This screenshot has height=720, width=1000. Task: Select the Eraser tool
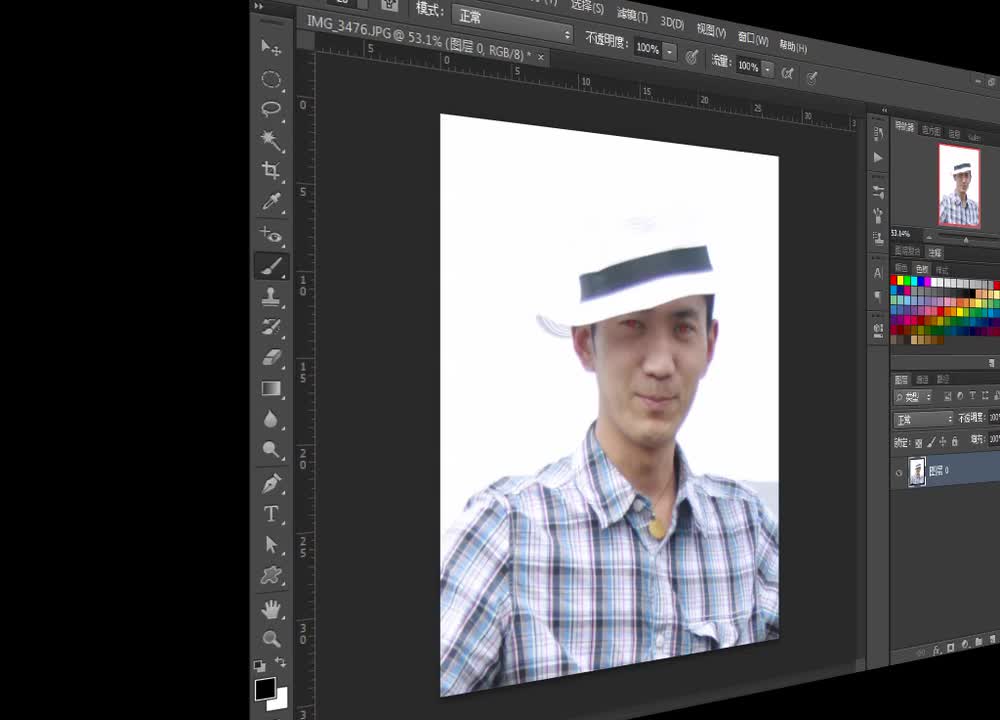tap(271, 357)
